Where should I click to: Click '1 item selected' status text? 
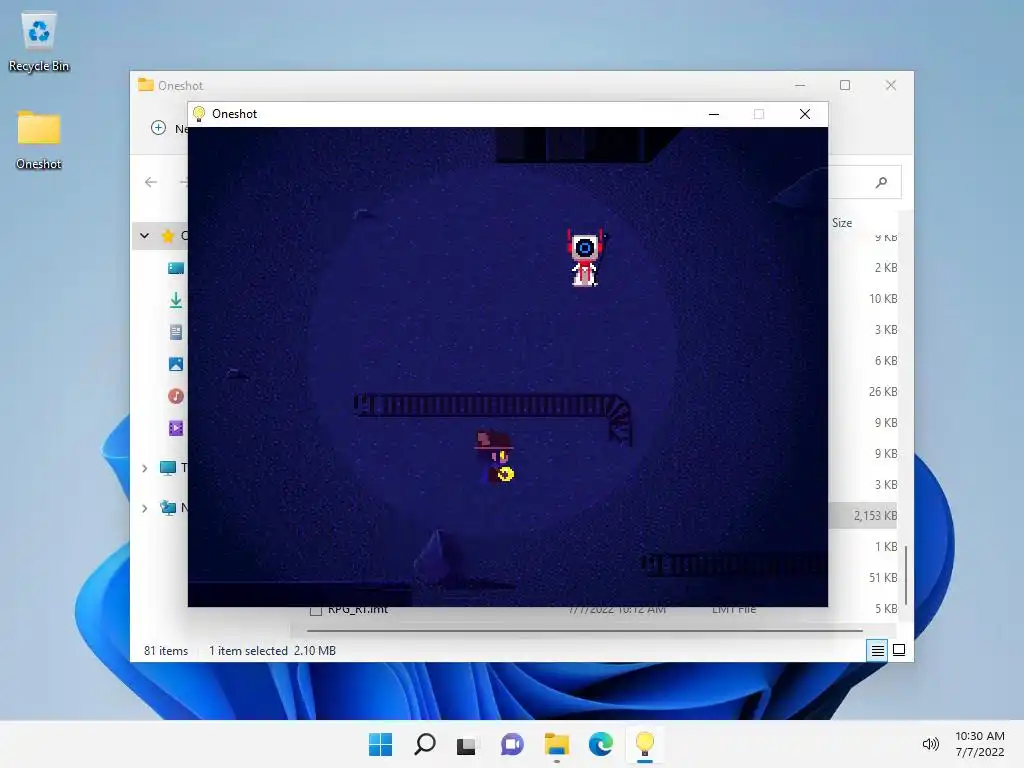248,650
